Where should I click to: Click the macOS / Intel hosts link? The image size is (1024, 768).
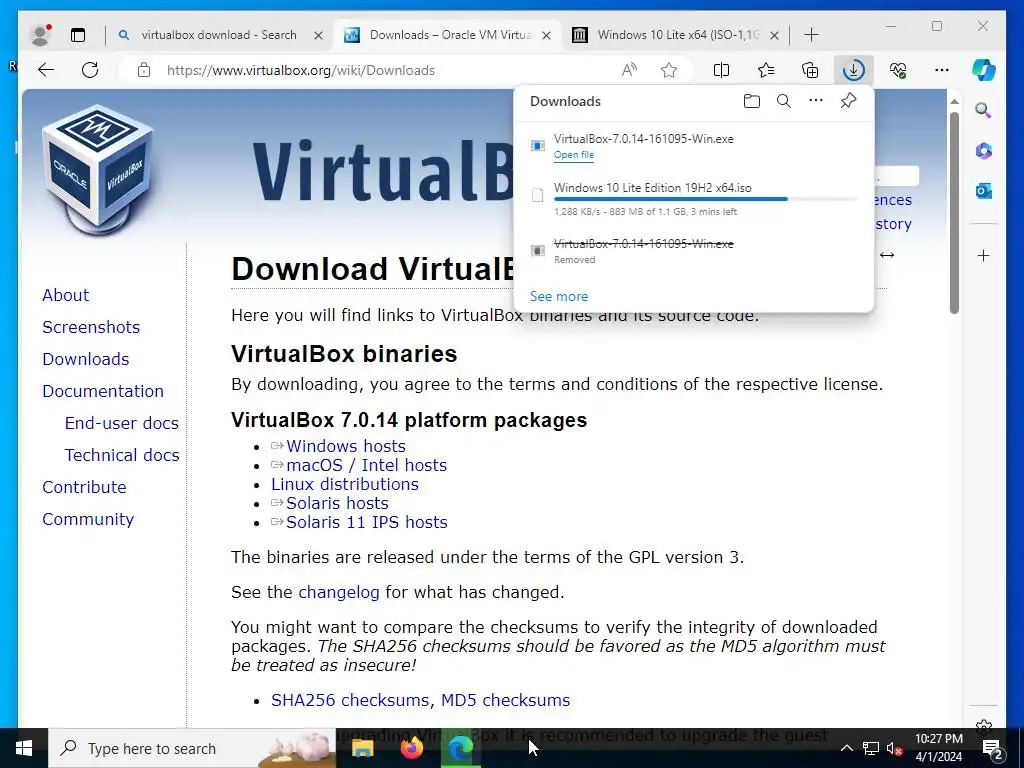(366, 465)
